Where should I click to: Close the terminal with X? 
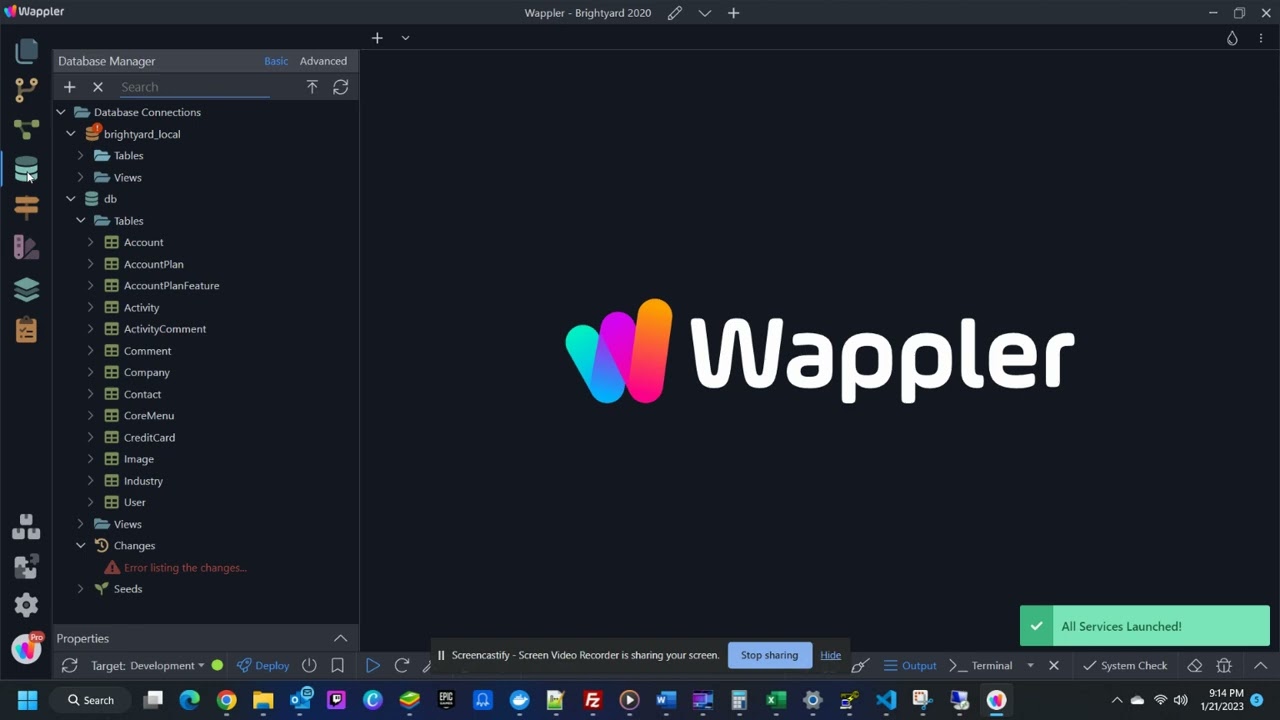(1053, 666)
